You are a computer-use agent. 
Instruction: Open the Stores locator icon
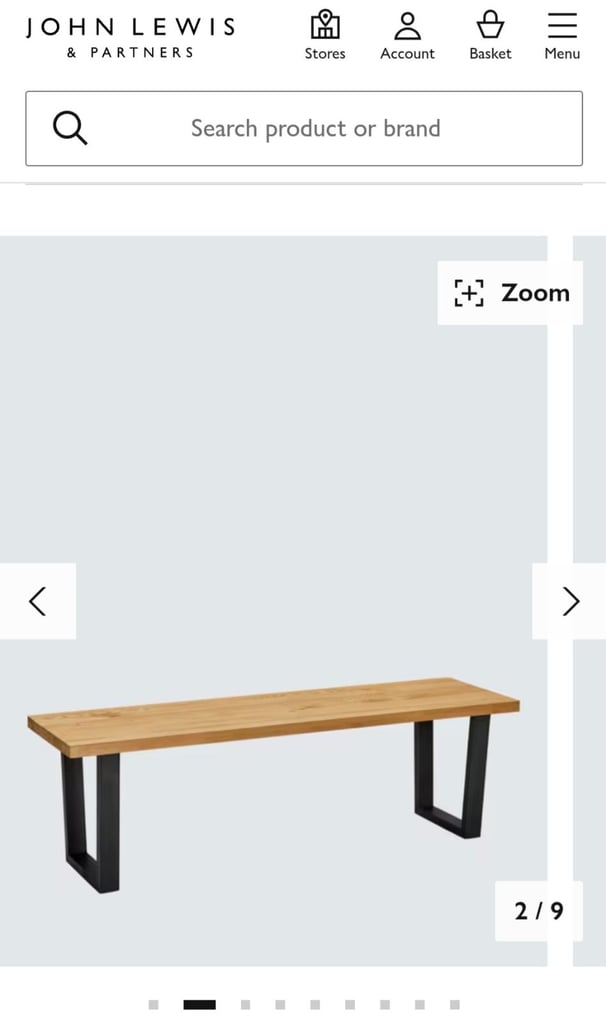[325, 36]
